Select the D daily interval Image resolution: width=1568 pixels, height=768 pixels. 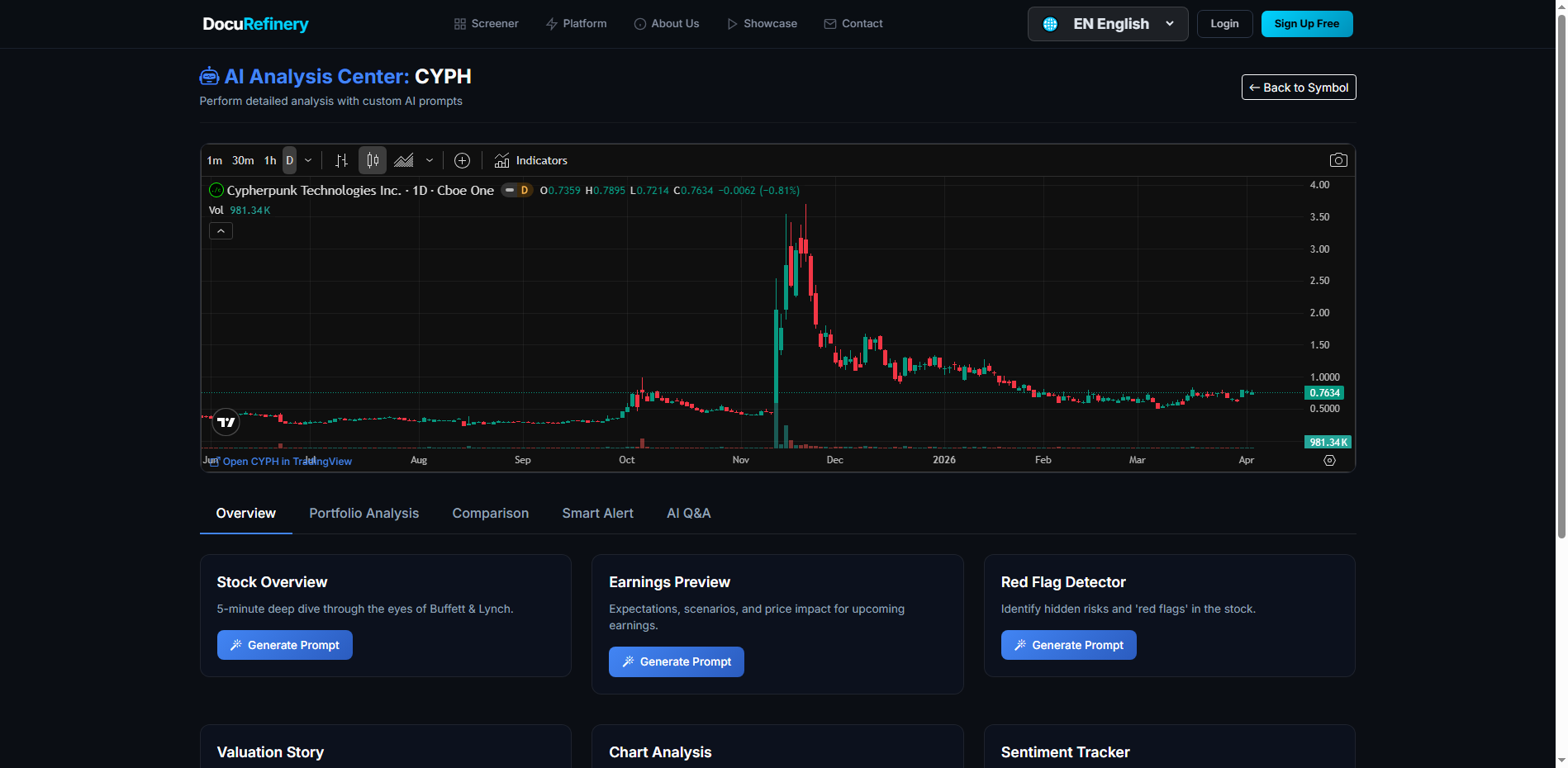coord(290,160)
